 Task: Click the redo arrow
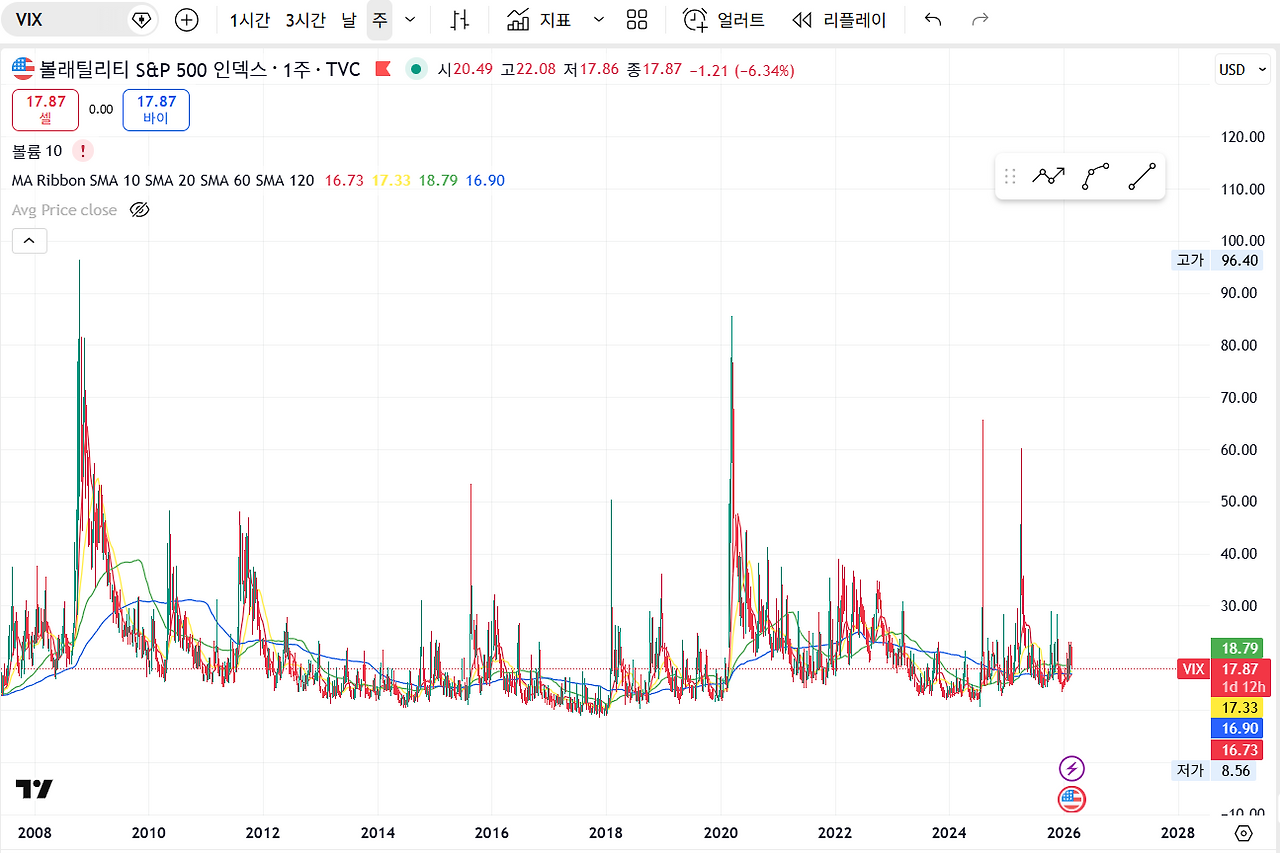pos(981,20)
